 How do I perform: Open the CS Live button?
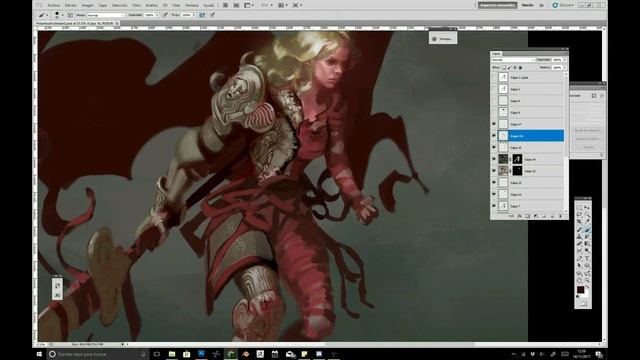563,5
